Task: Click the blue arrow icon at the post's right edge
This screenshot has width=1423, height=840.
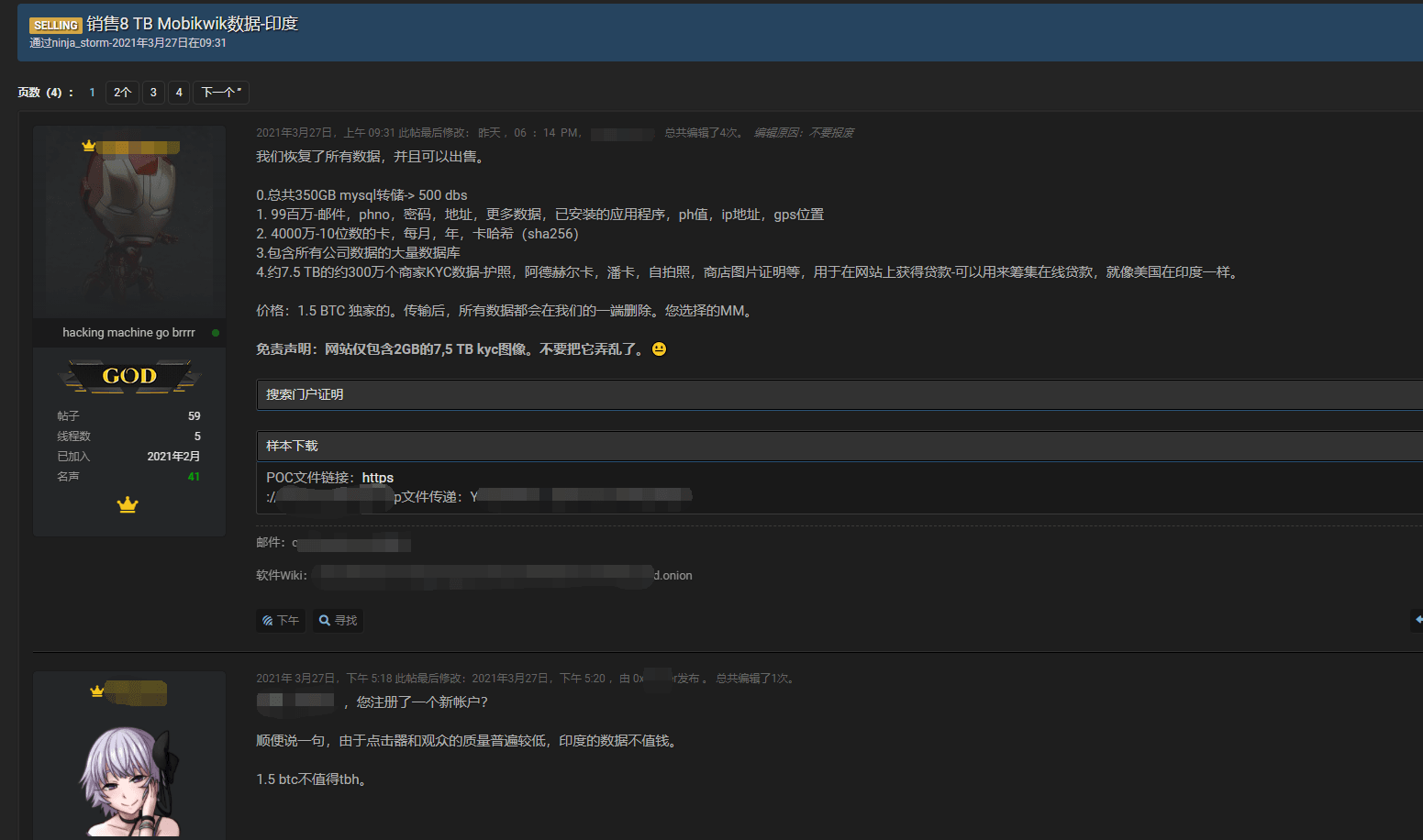Action: point(1417,620)
